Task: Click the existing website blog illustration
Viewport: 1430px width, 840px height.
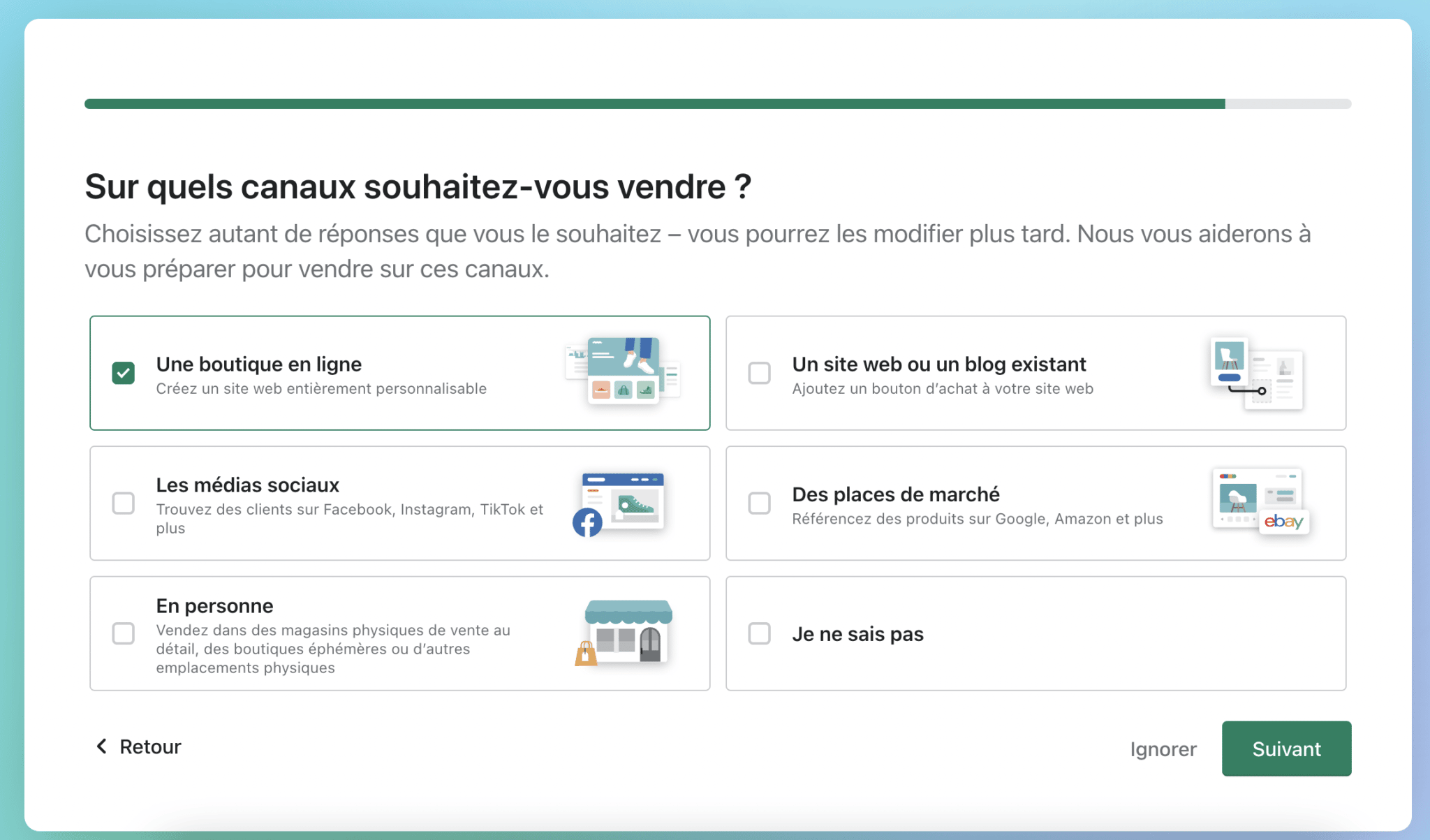Action: (1257, 373)
